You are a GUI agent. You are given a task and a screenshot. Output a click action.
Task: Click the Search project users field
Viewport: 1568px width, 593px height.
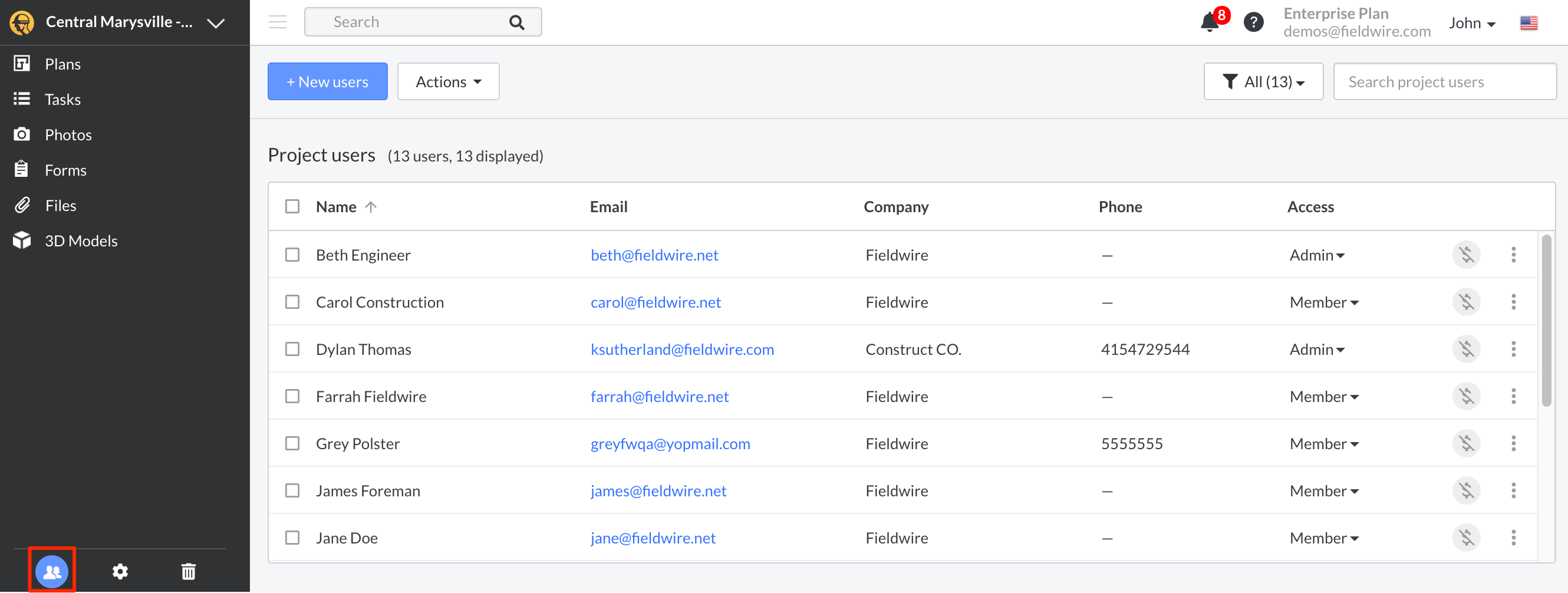tap(1444, 81)
